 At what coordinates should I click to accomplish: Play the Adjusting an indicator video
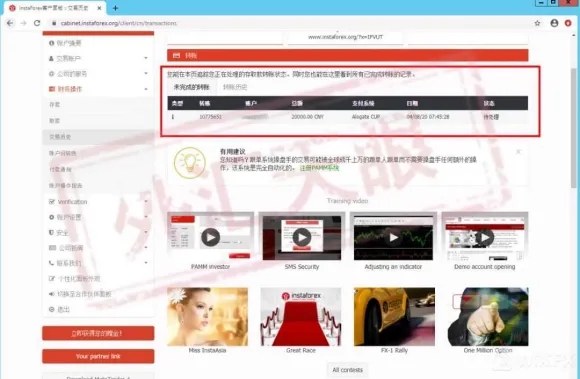pos(393,237)
